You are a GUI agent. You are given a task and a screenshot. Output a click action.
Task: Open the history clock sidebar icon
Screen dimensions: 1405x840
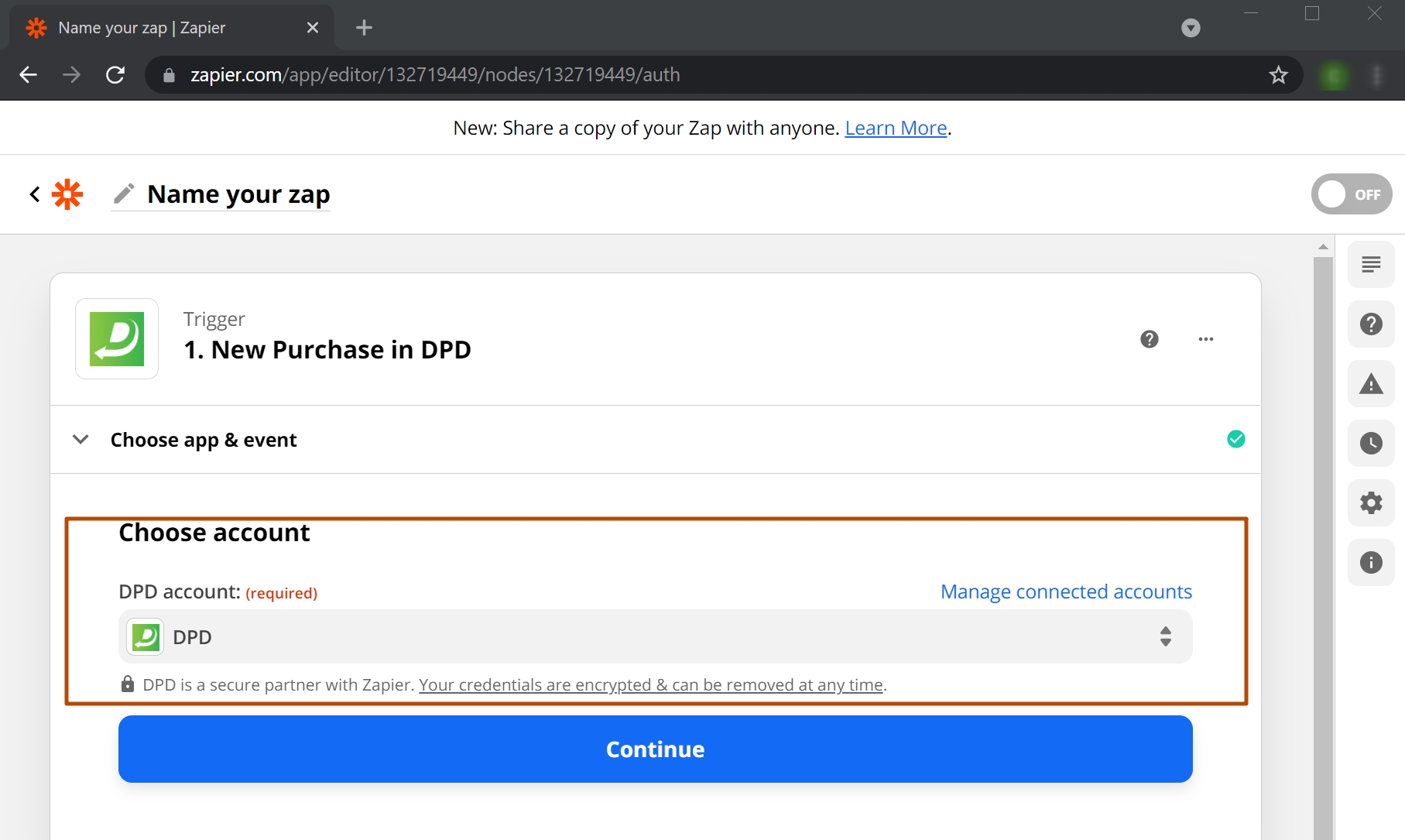(x=1371, y=444)
